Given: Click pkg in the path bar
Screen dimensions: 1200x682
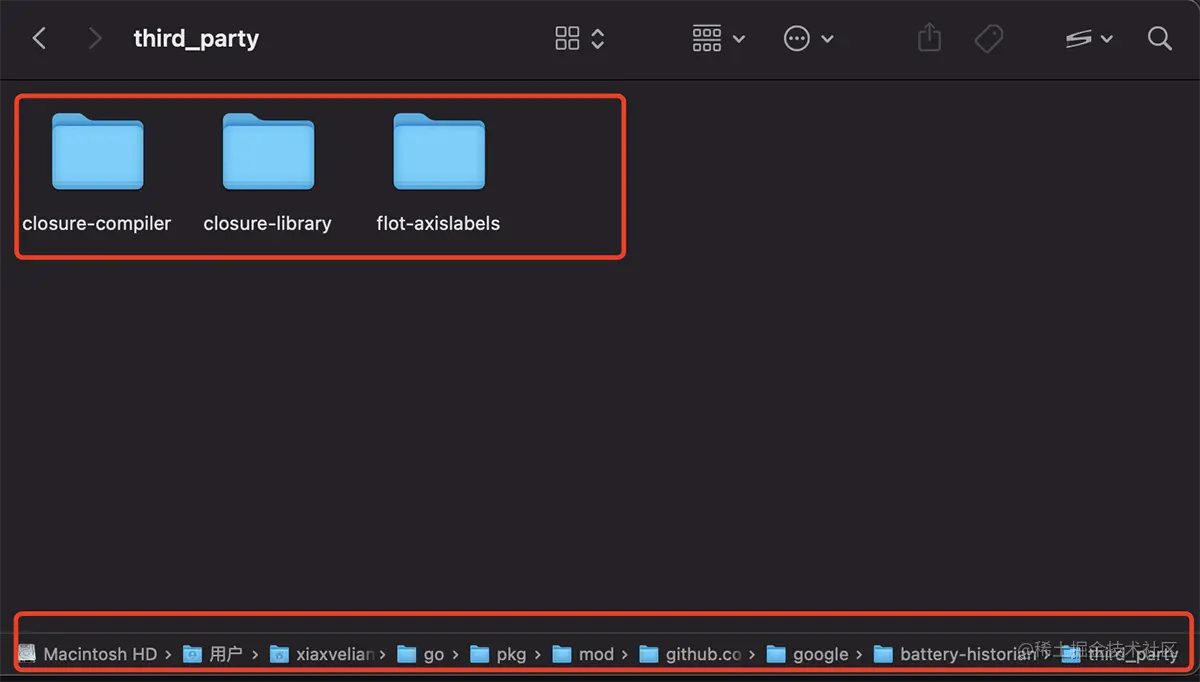Looking at the screenshot, I should [498, 654].
